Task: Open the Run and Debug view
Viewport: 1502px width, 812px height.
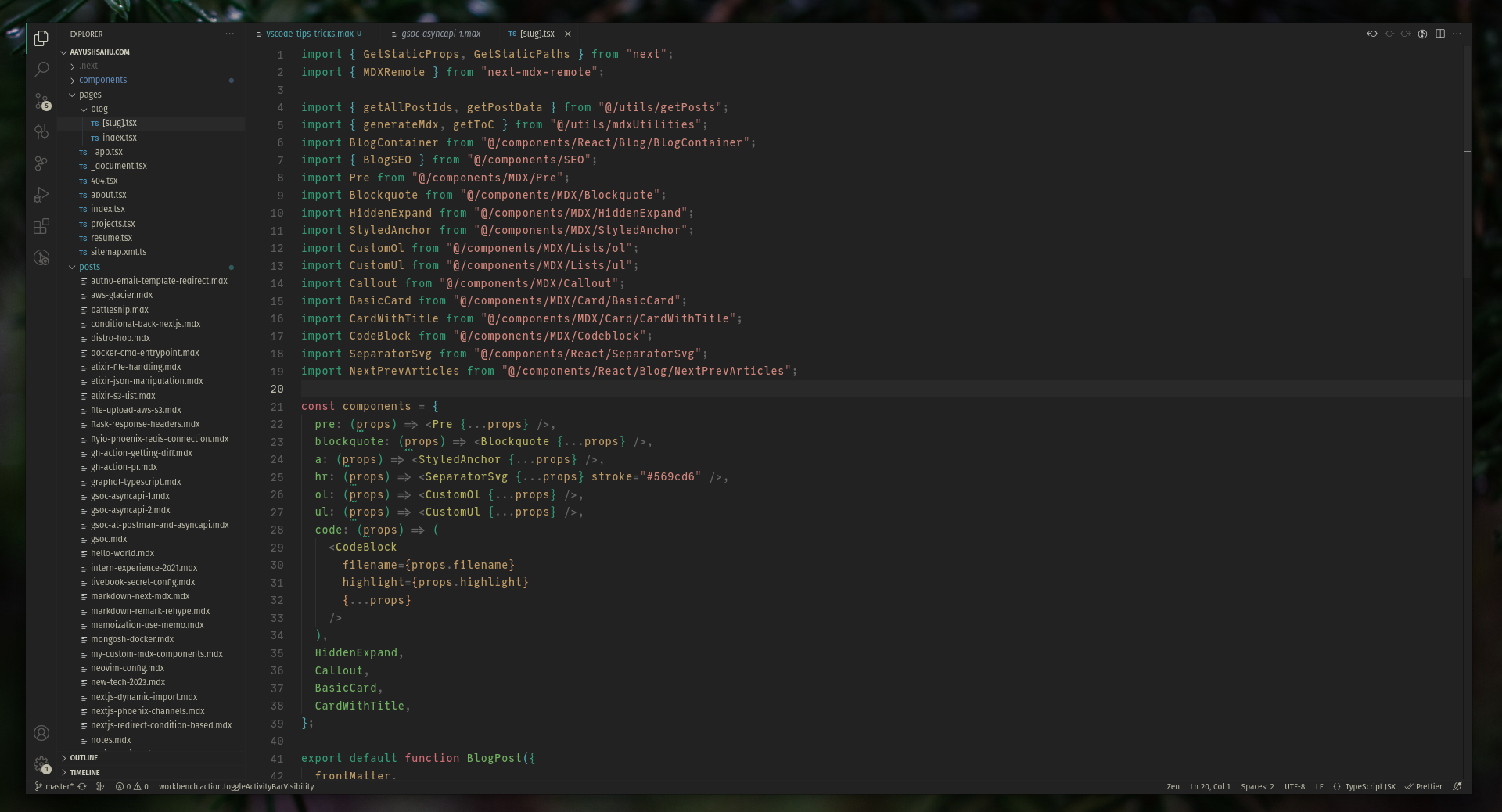Action: (x=41, y=195)
